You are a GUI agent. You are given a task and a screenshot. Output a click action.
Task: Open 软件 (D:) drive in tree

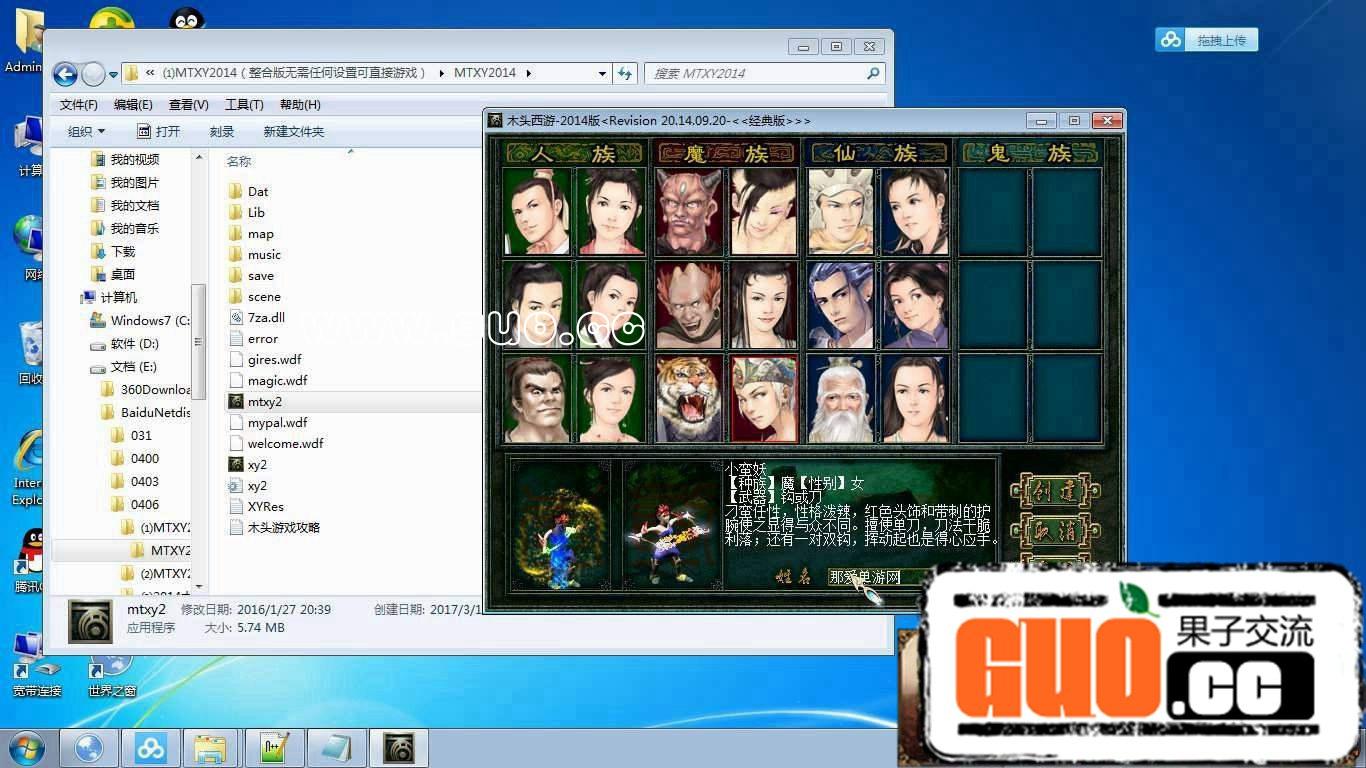124,343
